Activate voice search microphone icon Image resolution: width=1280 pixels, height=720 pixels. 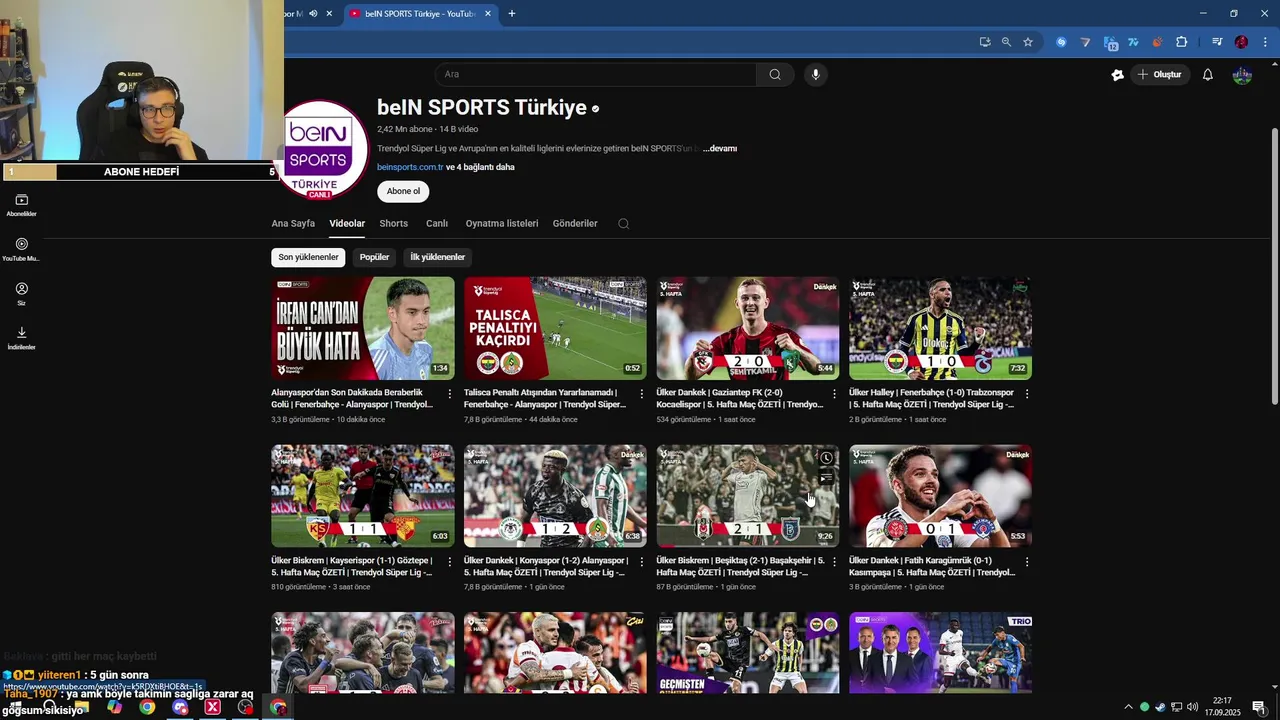tap(816, 74)
